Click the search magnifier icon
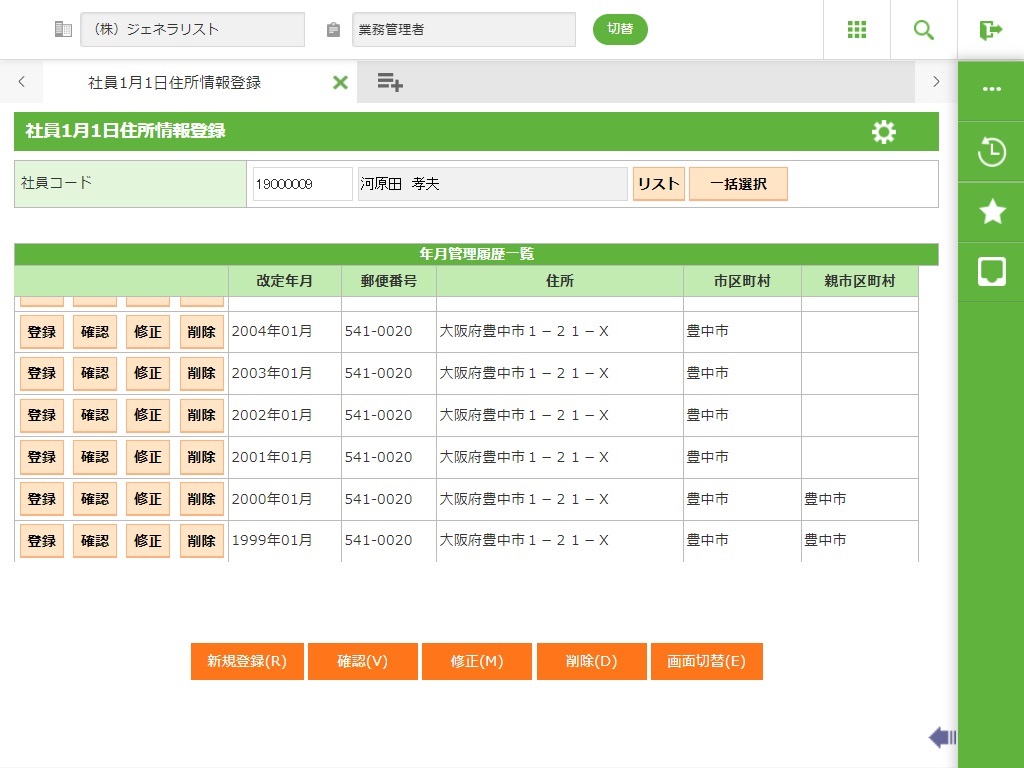 click(x=924, y=30)
